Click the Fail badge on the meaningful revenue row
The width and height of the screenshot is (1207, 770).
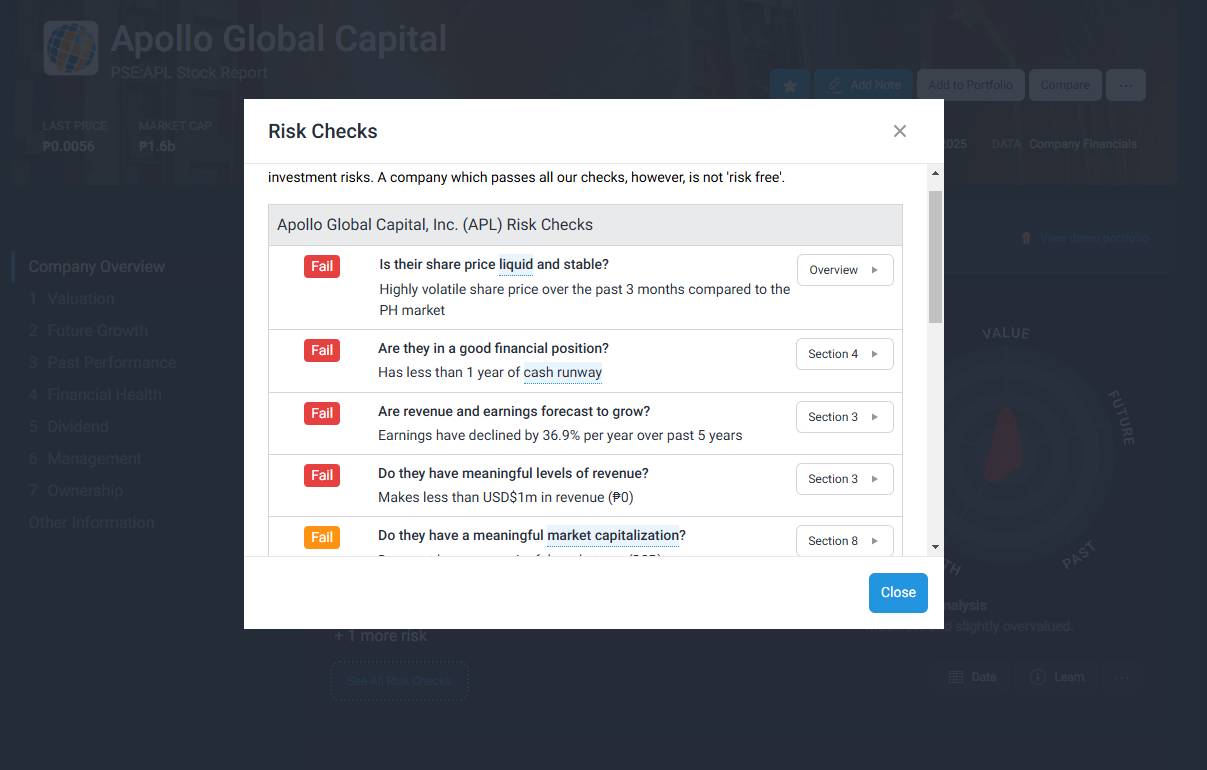click(322, 475)
